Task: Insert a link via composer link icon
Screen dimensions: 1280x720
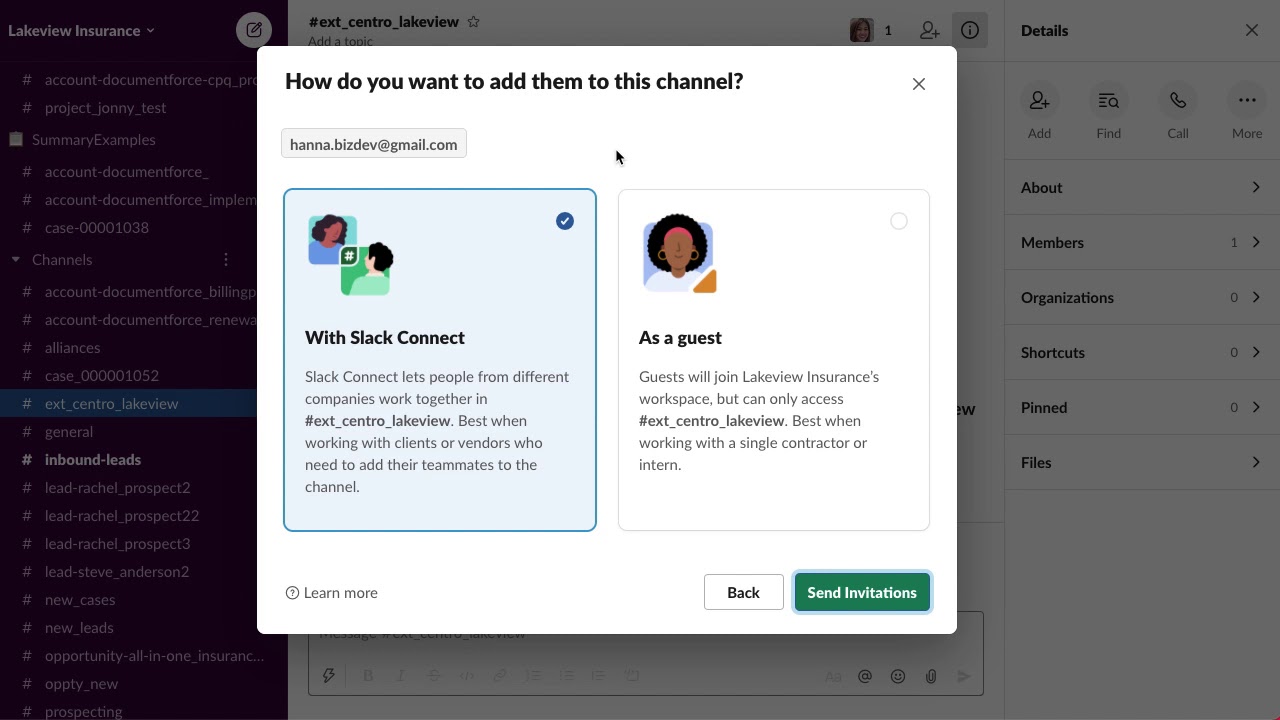Action: [x=500, y=676]
